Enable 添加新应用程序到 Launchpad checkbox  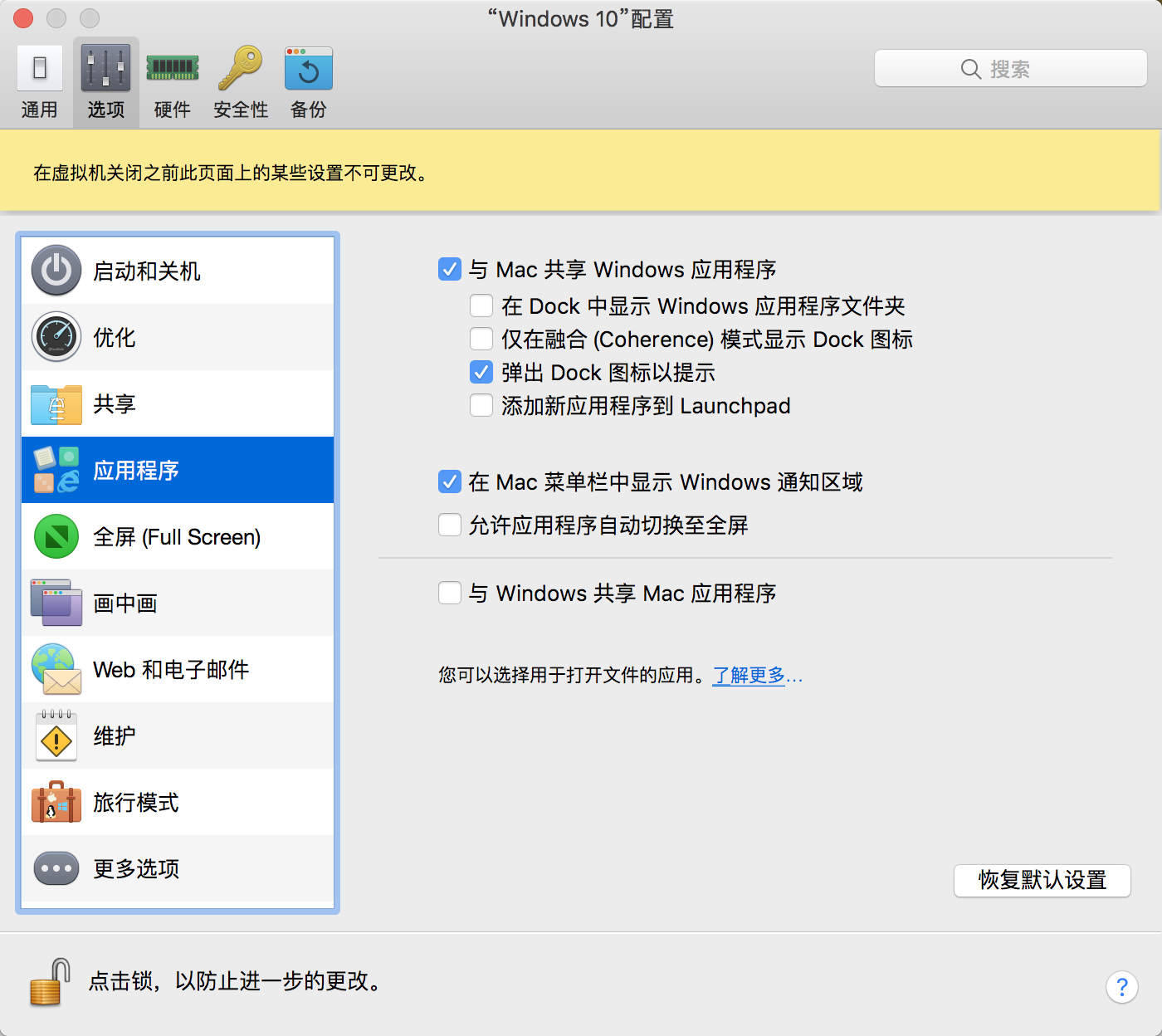481,405
